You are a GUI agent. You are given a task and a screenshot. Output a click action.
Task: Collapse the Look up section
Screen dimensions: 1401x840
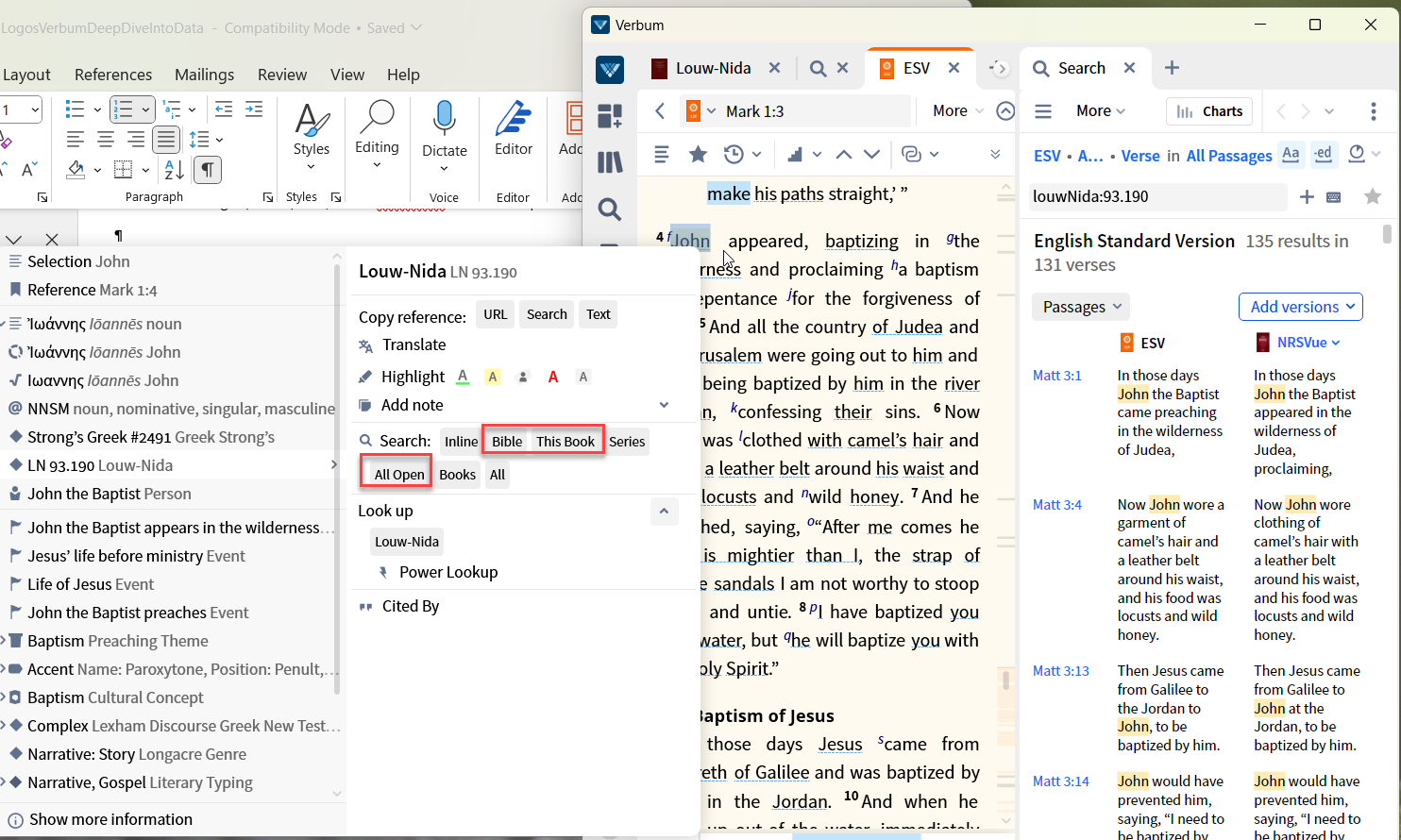(664, 512)
